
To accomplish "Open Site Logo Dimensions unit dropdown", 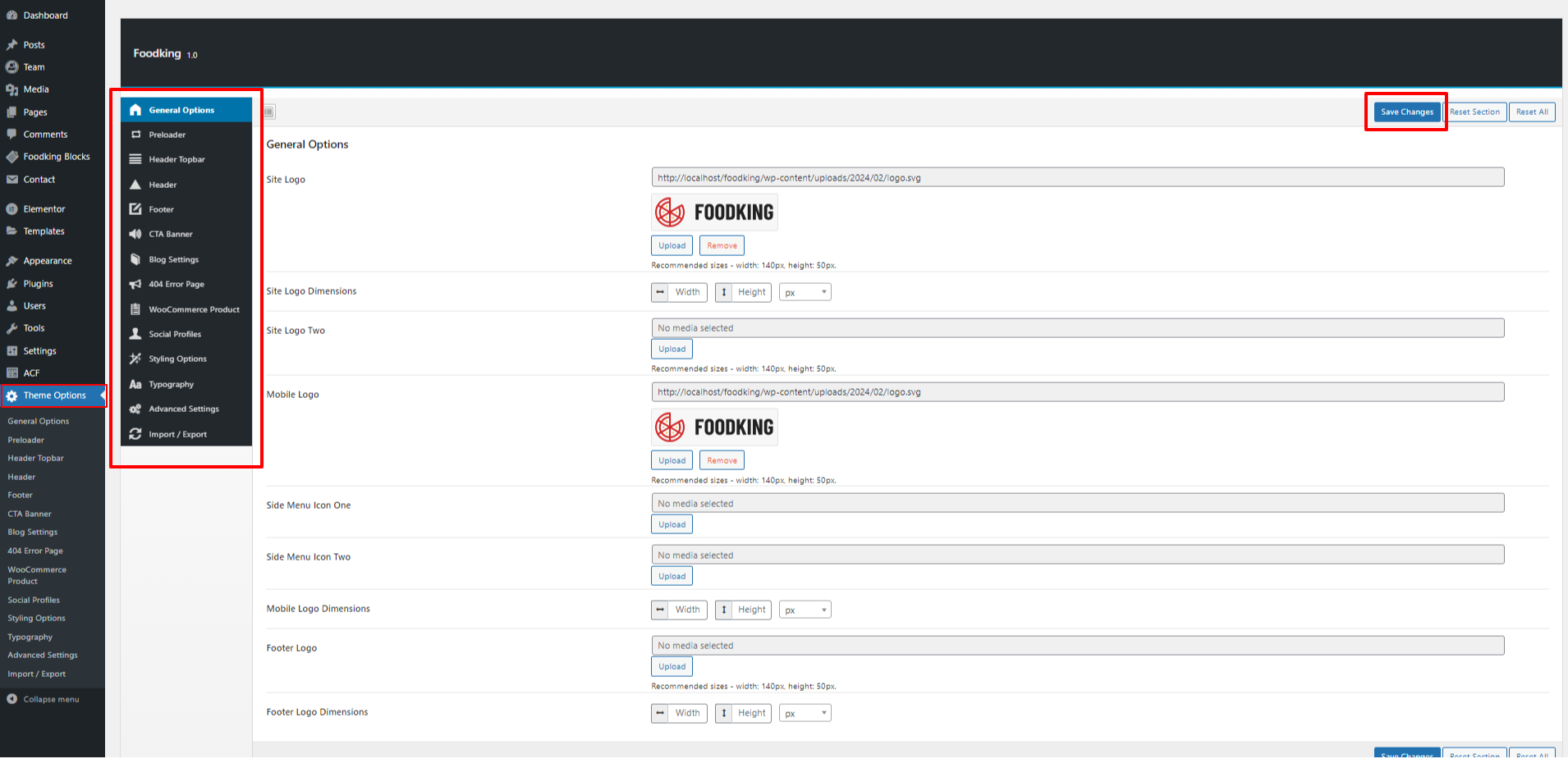I will [805, 292].
